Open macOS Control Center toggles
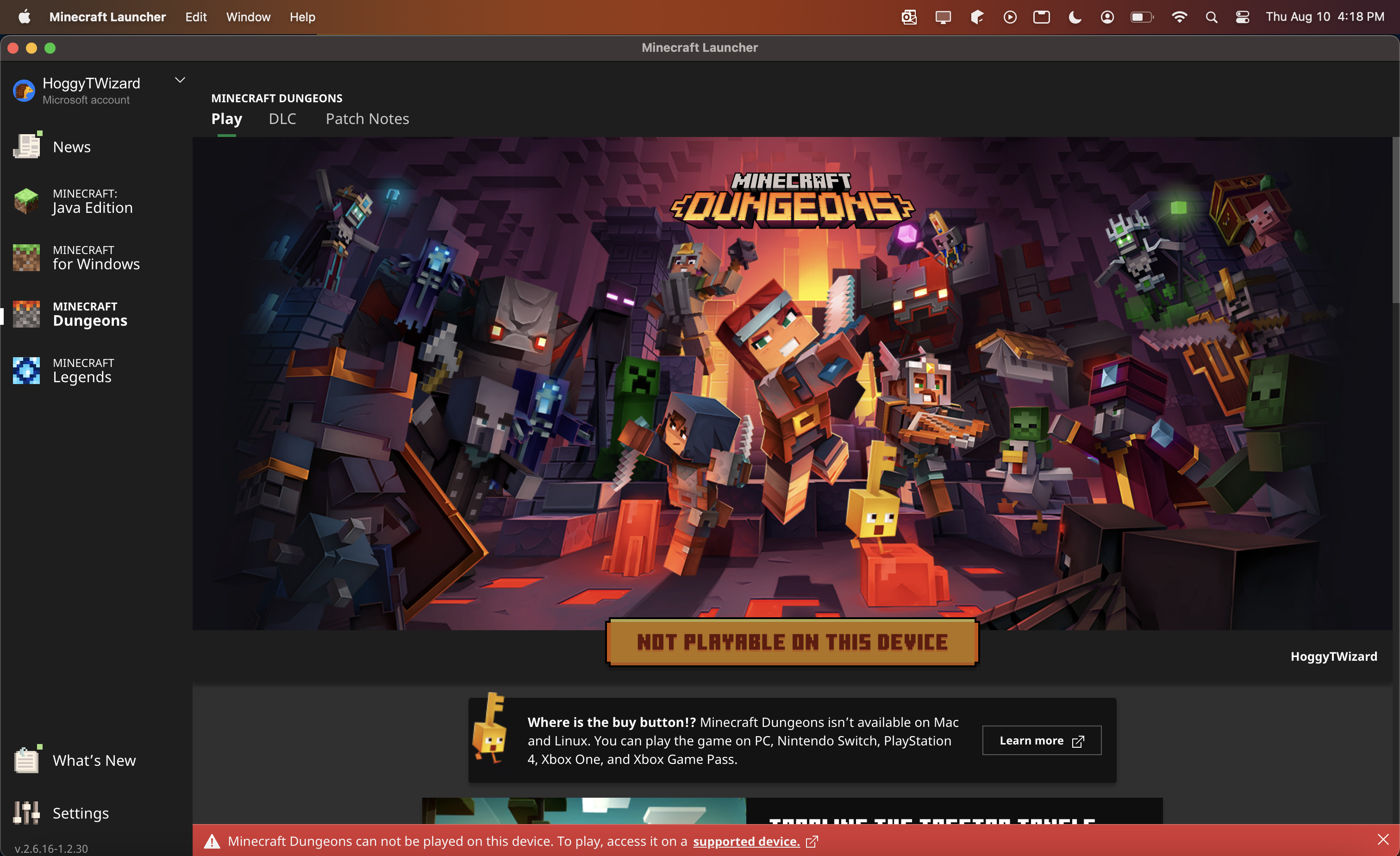 [1242, 17]
